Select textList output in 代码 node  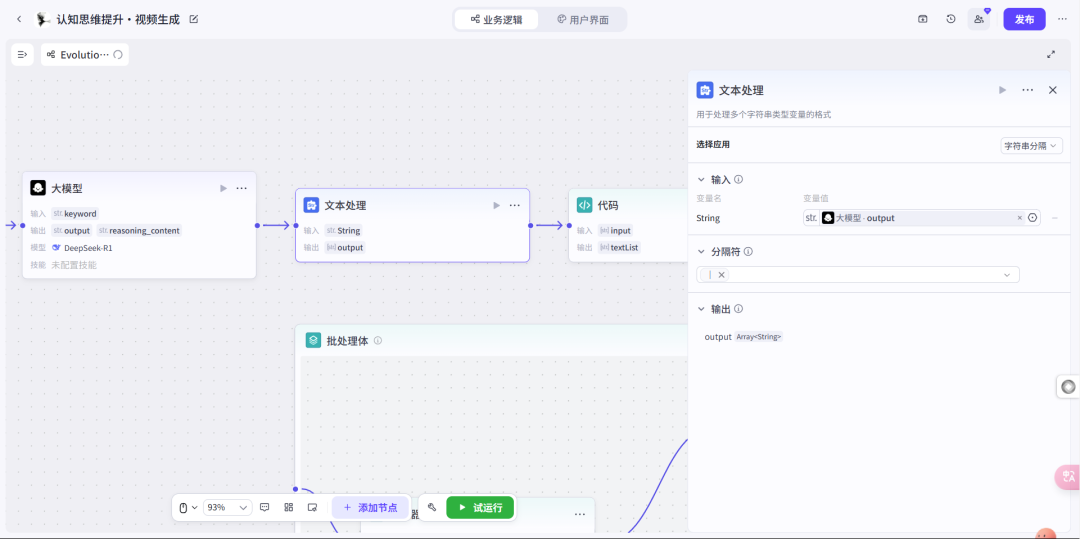point(620,248)
